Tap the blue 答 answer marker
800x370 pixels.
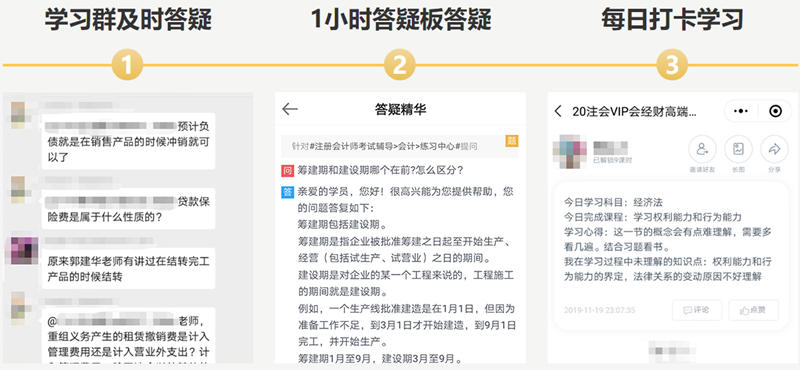(288, 192)
